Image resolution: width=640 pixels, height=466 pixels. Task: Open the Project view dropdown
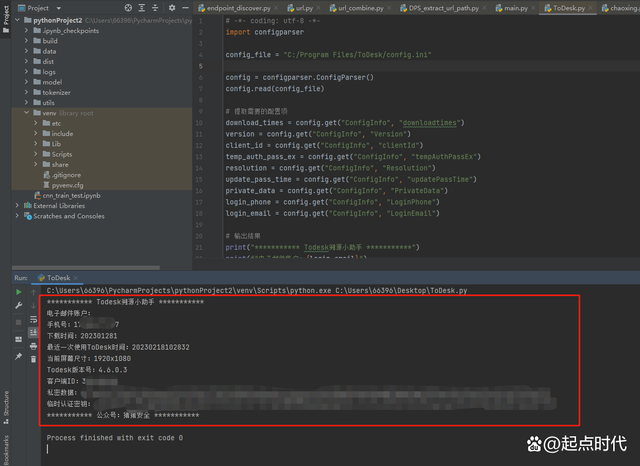pyautogui.click(x=39, y=8)
